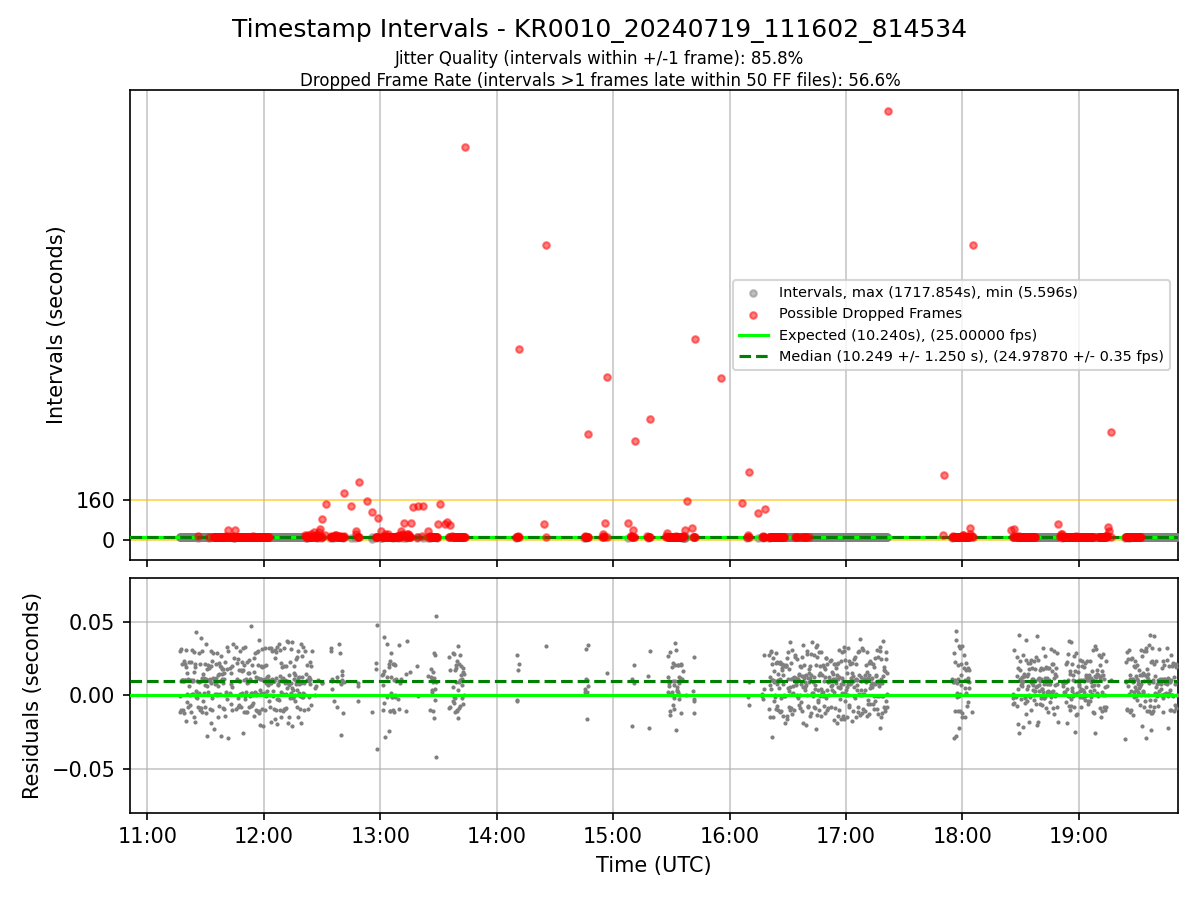Image resolution: width=1200 pixels, height=900 pixels.
Task: Click the 0.00 residuals tick label
Action: pos(94,695)
